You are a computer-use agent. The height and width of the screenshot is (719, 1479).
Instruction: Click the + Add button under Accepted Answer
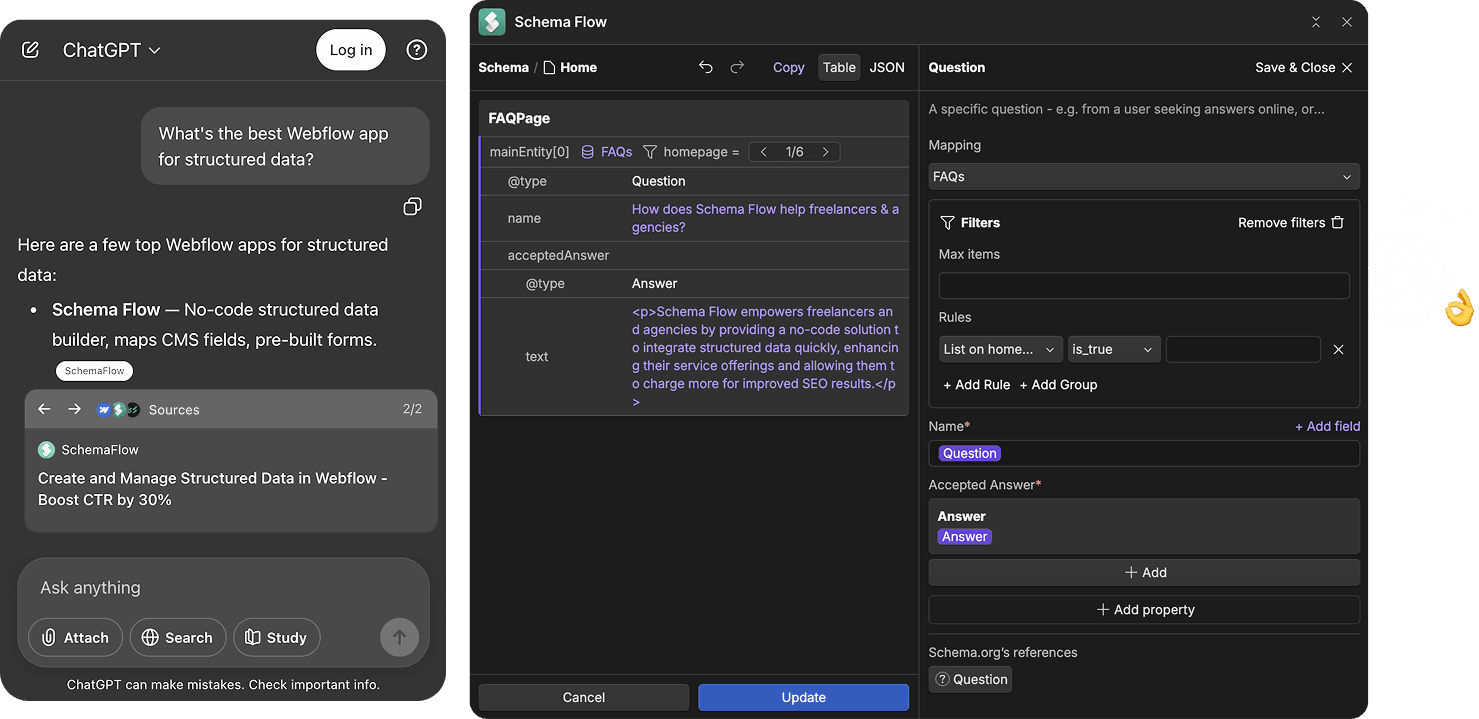click(x=1144, y=572)
